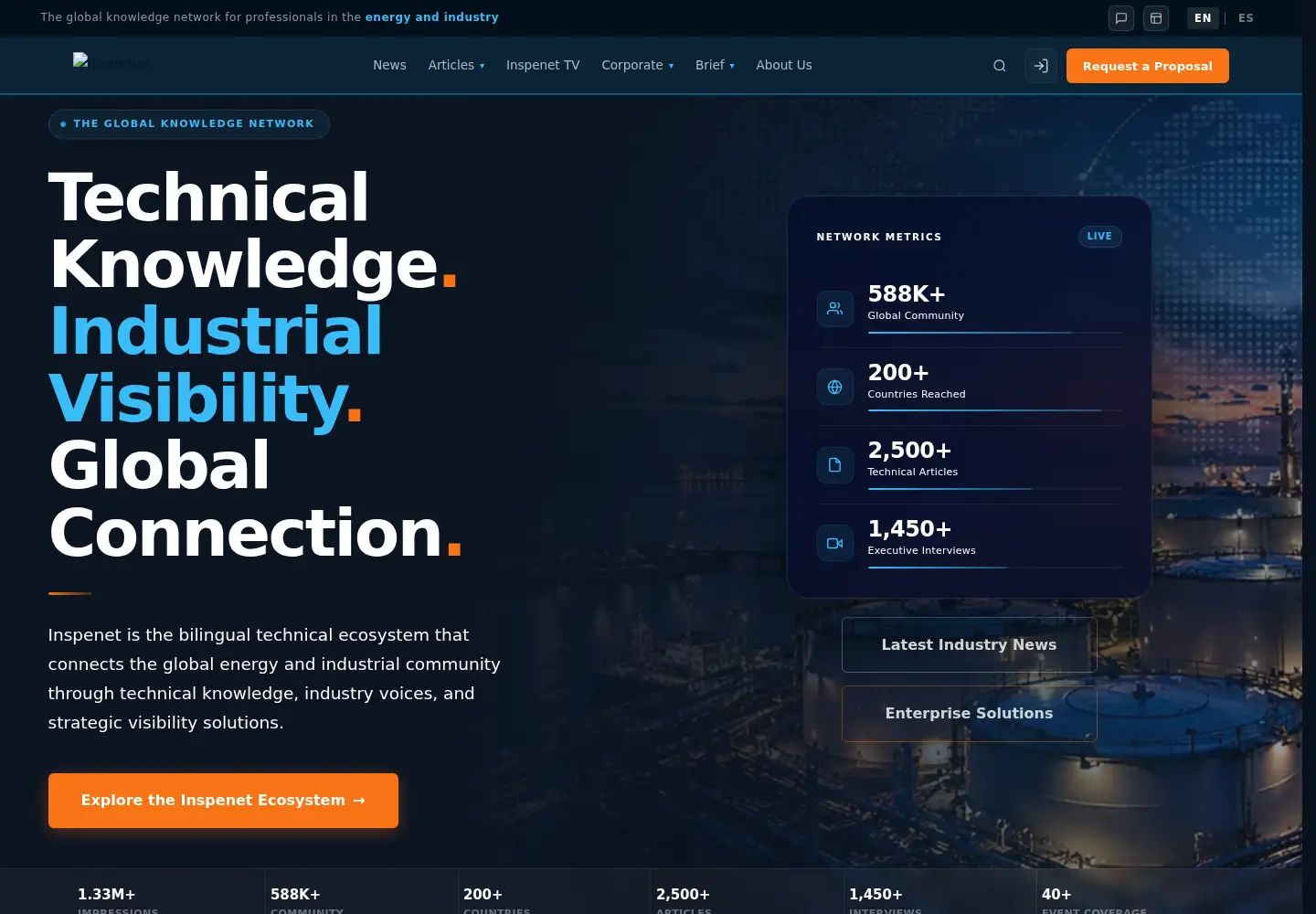
Task: Click the chat bubble icon in top bar
Action: 1121,17
